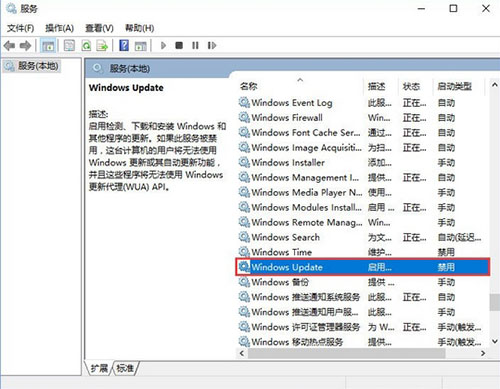Select Windows Management I... service

362,178
